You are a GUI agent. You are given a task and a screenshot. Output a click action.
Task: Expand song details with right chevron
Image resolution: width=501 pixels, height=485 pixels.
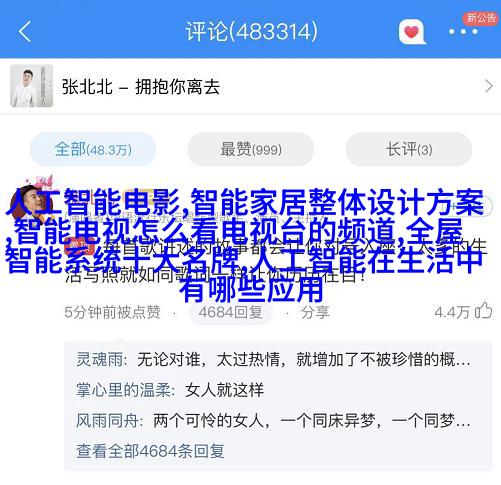click(489, 86)
